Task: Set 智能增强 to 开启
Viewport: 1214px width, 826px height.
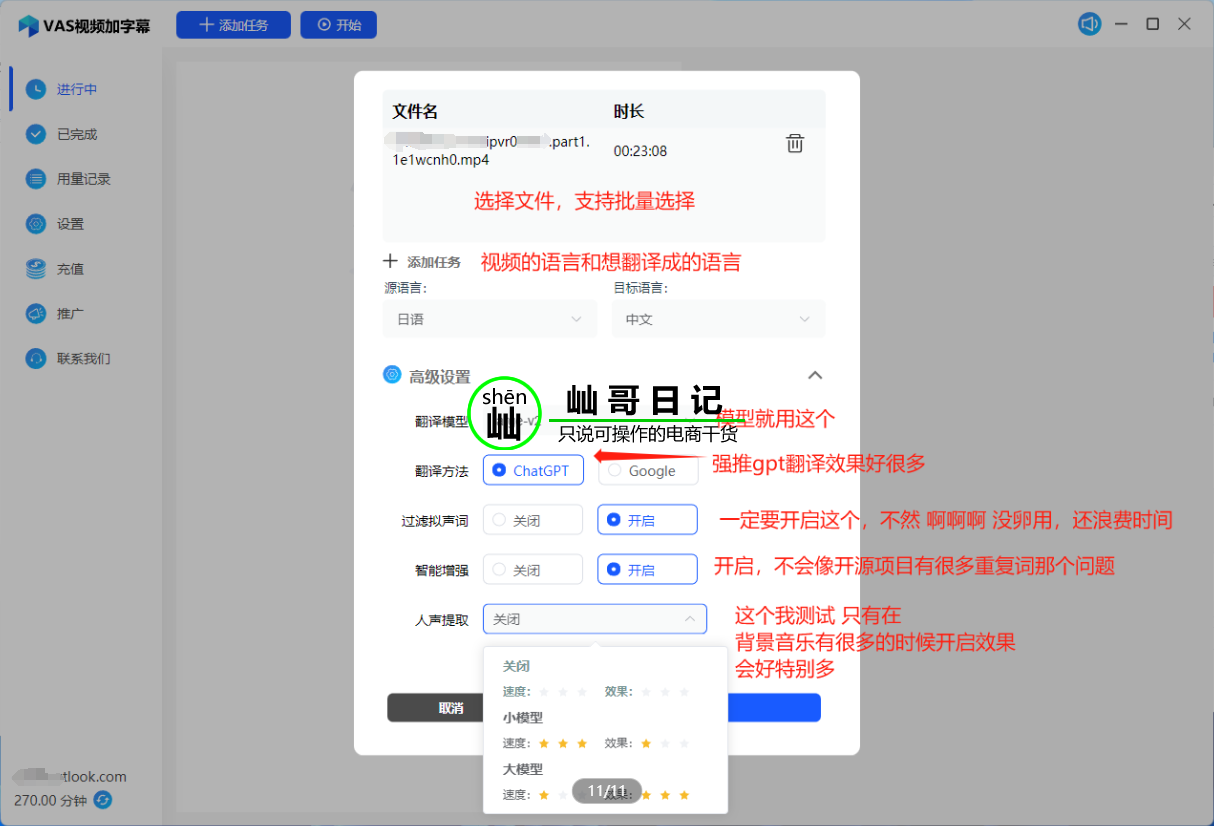Action: (x=648, y=570)
